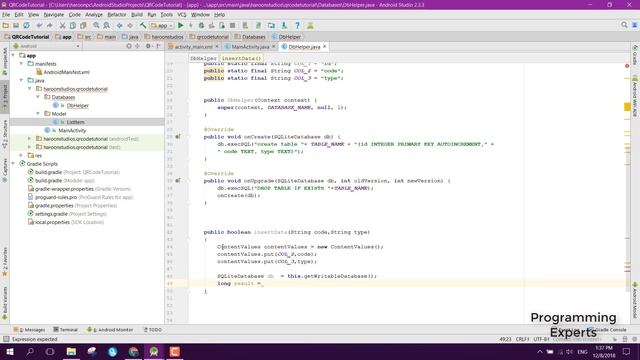Image resolution: width=640 pixels, height=360 pixels.
Task: Close the DbHelper.java tab
Action: coord(324,47)
